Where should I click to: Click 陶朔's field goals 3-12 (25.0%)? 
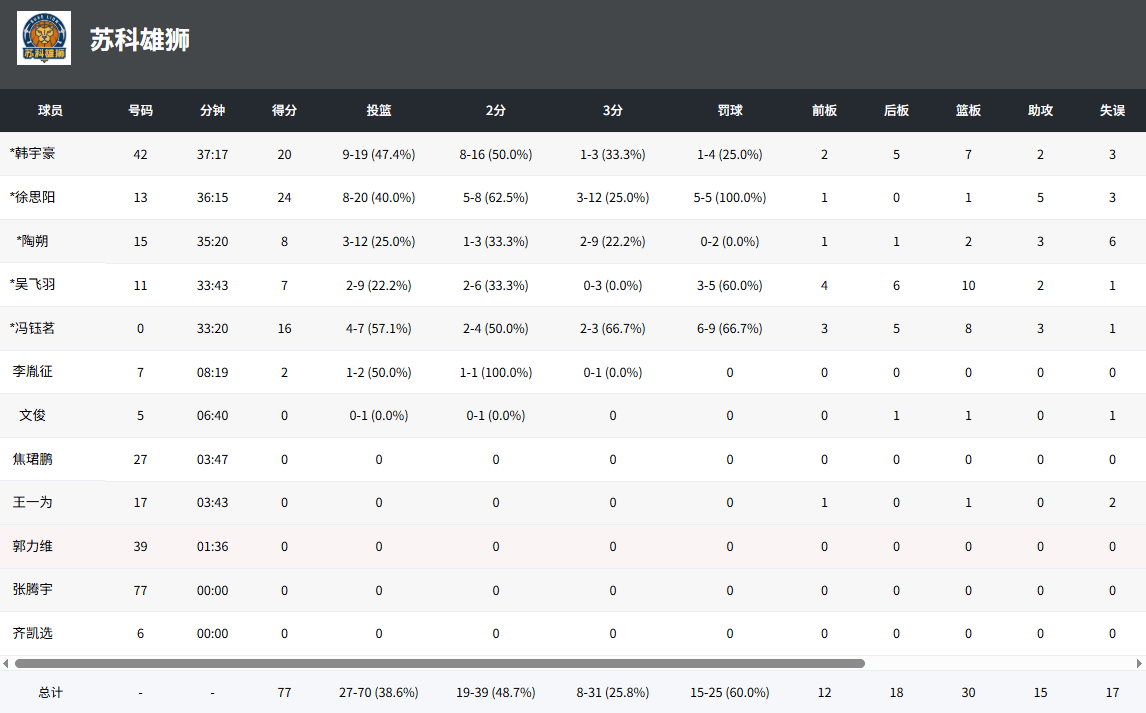coord(379,242)
